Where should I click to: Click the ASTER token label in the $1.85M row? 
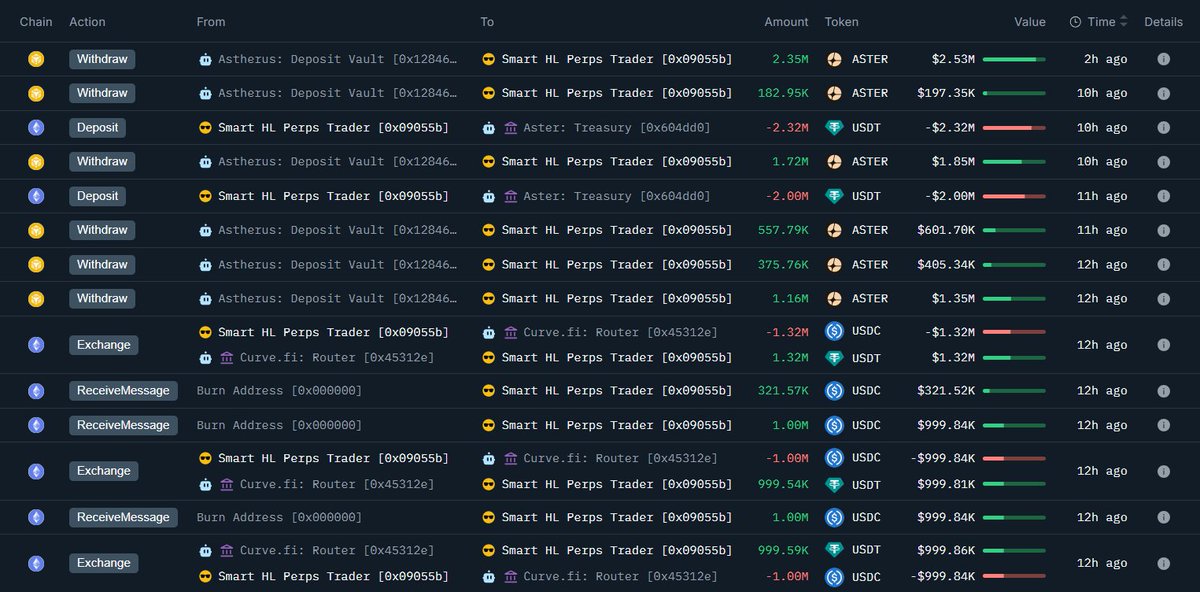coord(870,161)
